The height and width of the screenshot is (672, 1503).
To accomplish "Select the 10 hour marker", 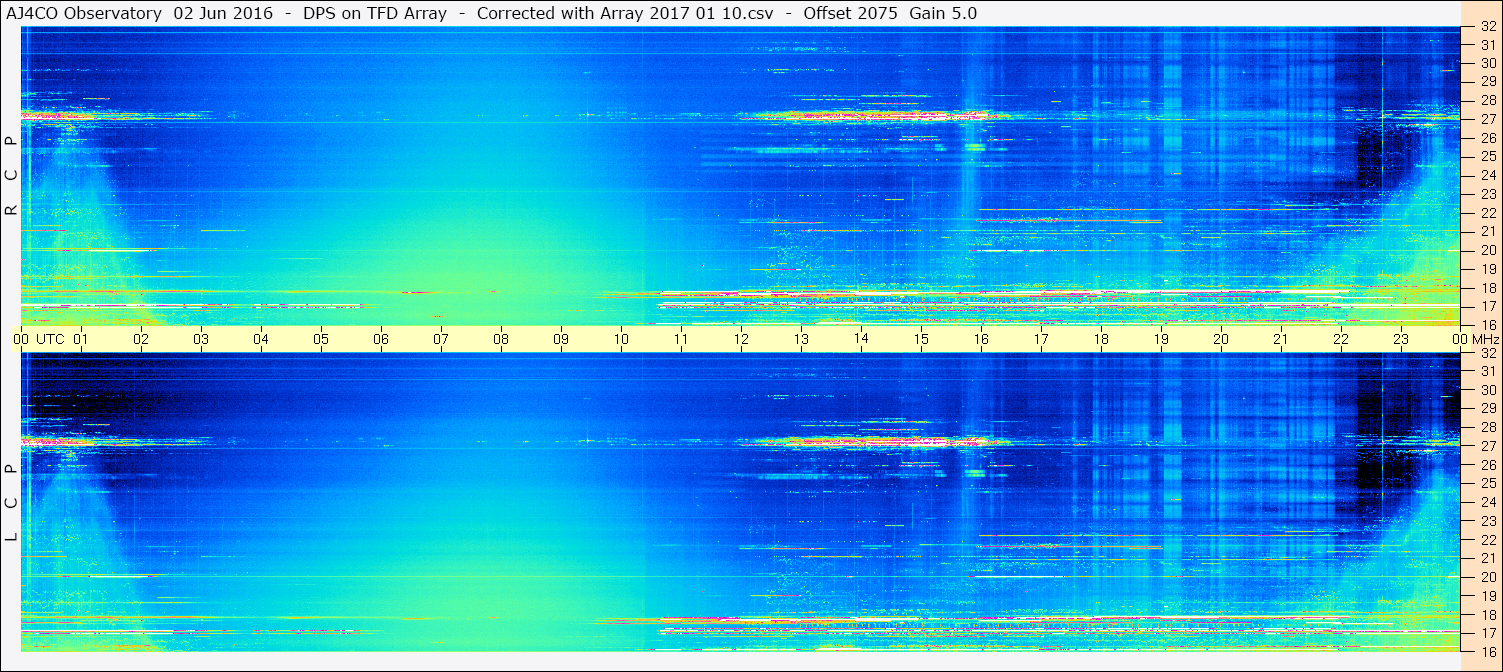I will (621, 339).
